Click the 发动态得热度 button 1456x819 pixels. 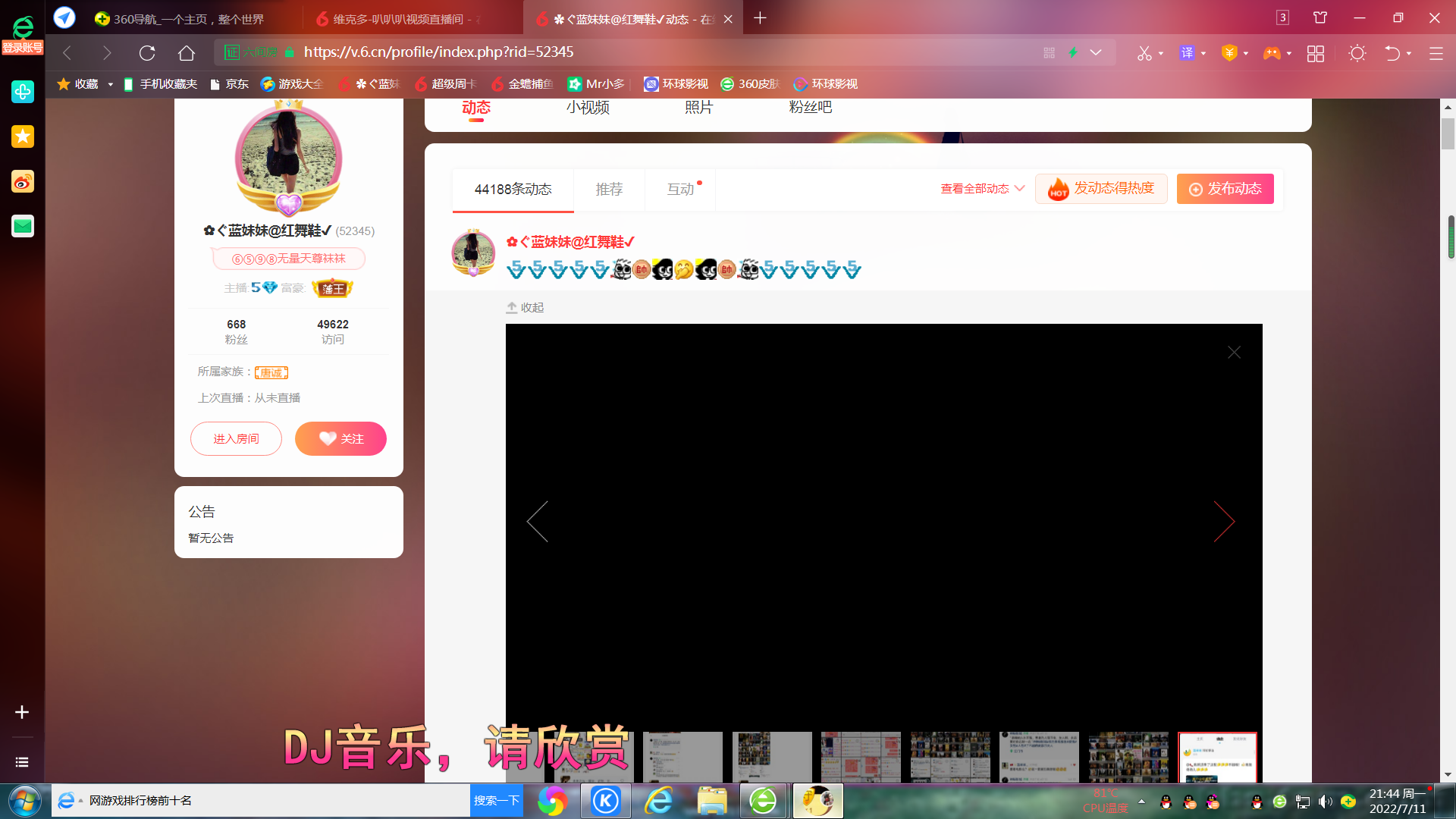point(1101,189)
